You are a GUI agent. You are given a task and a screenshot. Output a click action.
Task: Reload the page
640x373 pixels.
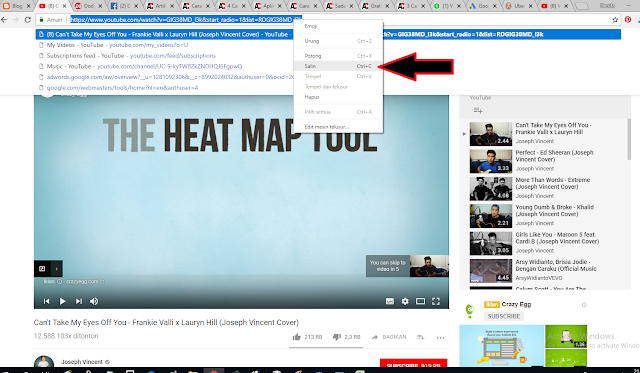pos(28,20)
